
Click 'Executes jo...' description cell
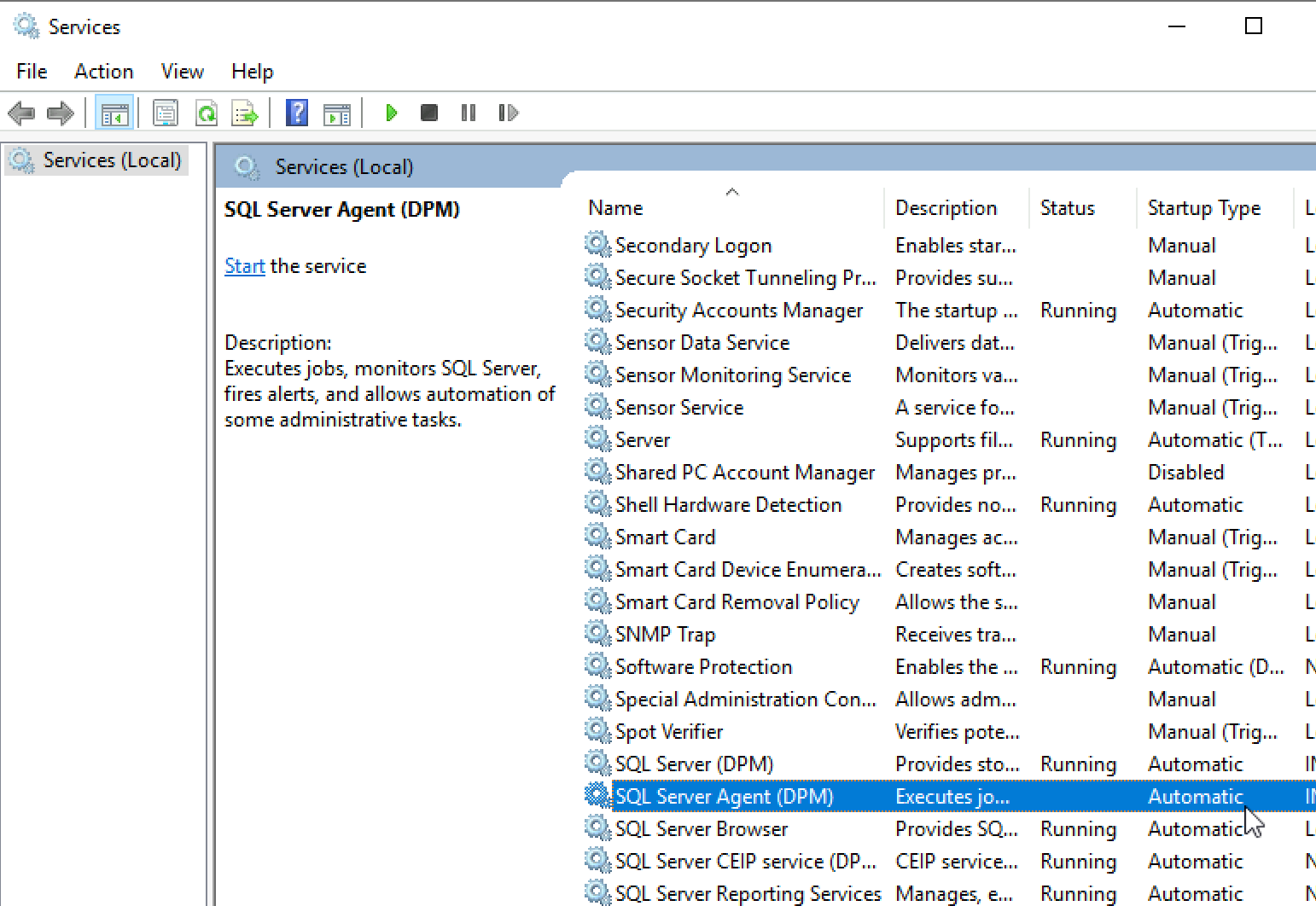[x=952, y=797]
